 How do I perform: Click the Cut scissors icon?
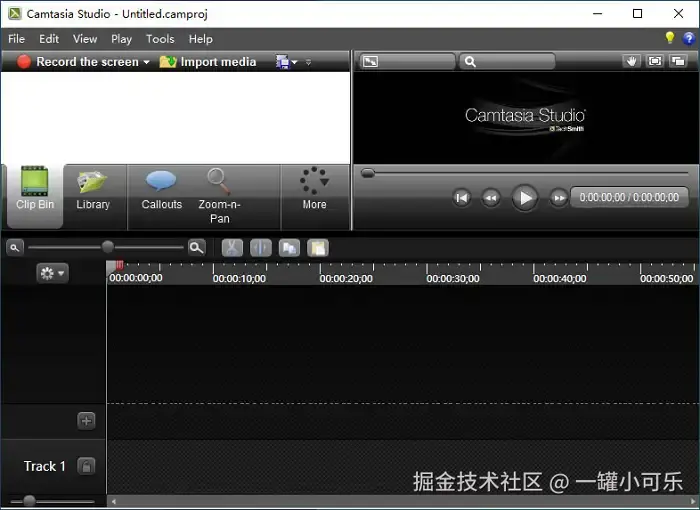click(232, 248)
